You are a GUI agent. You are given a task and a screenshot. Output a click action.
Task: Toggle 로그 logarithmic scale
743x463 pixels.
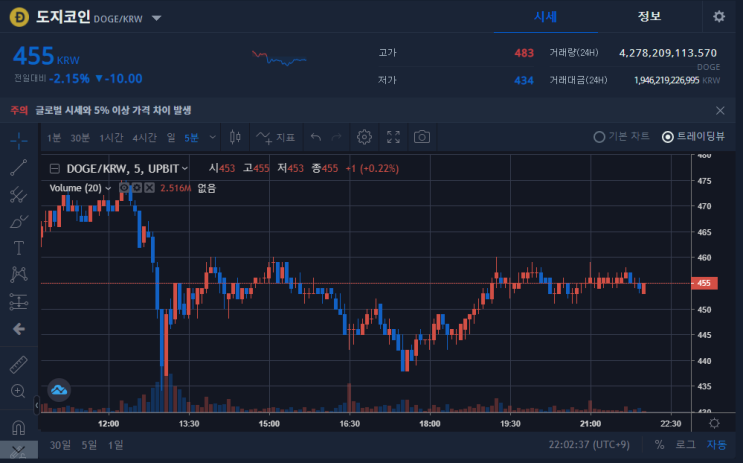685,445
